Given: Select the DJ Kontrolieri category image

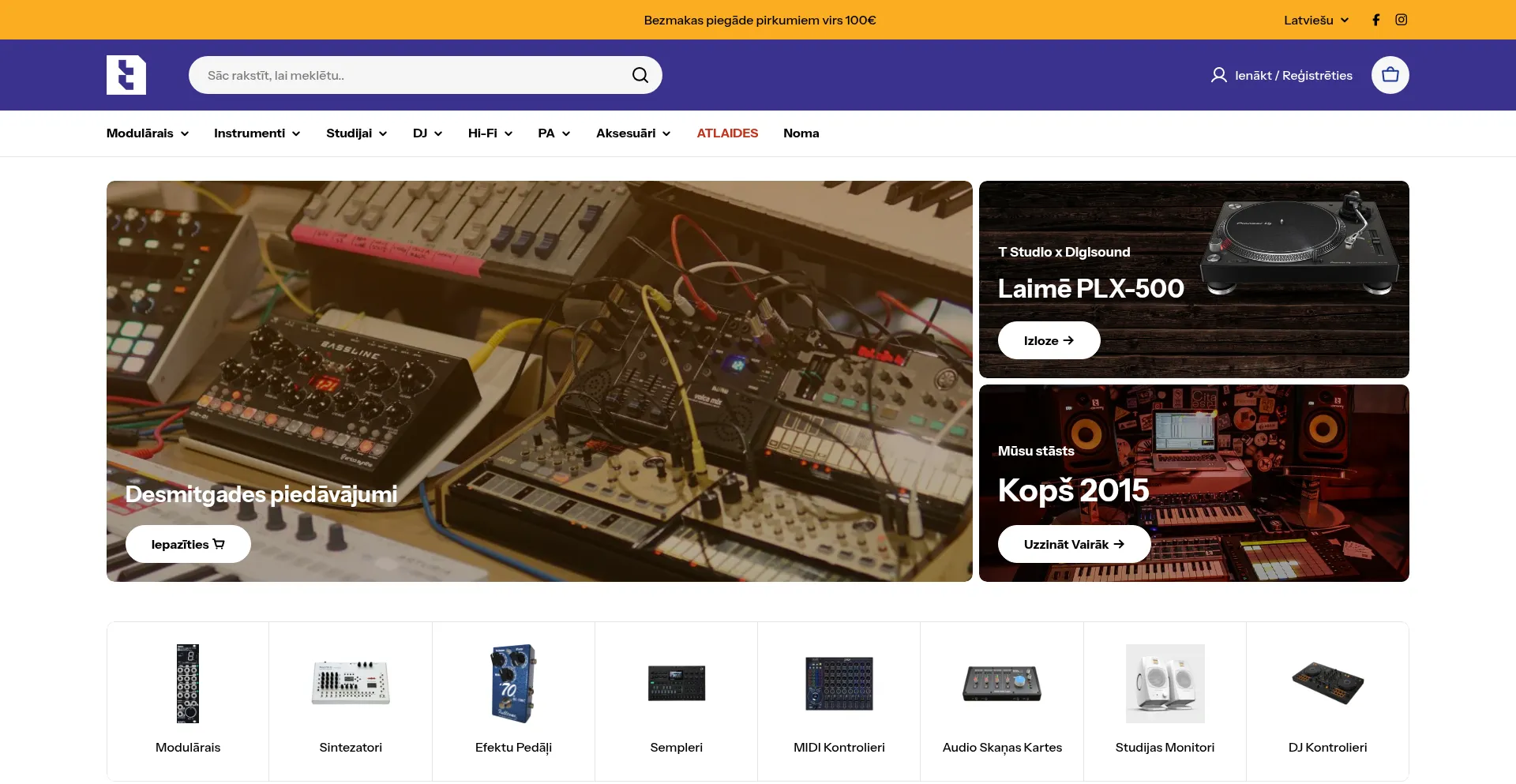Looking at the screenshot, I should tap(1327, 683).
